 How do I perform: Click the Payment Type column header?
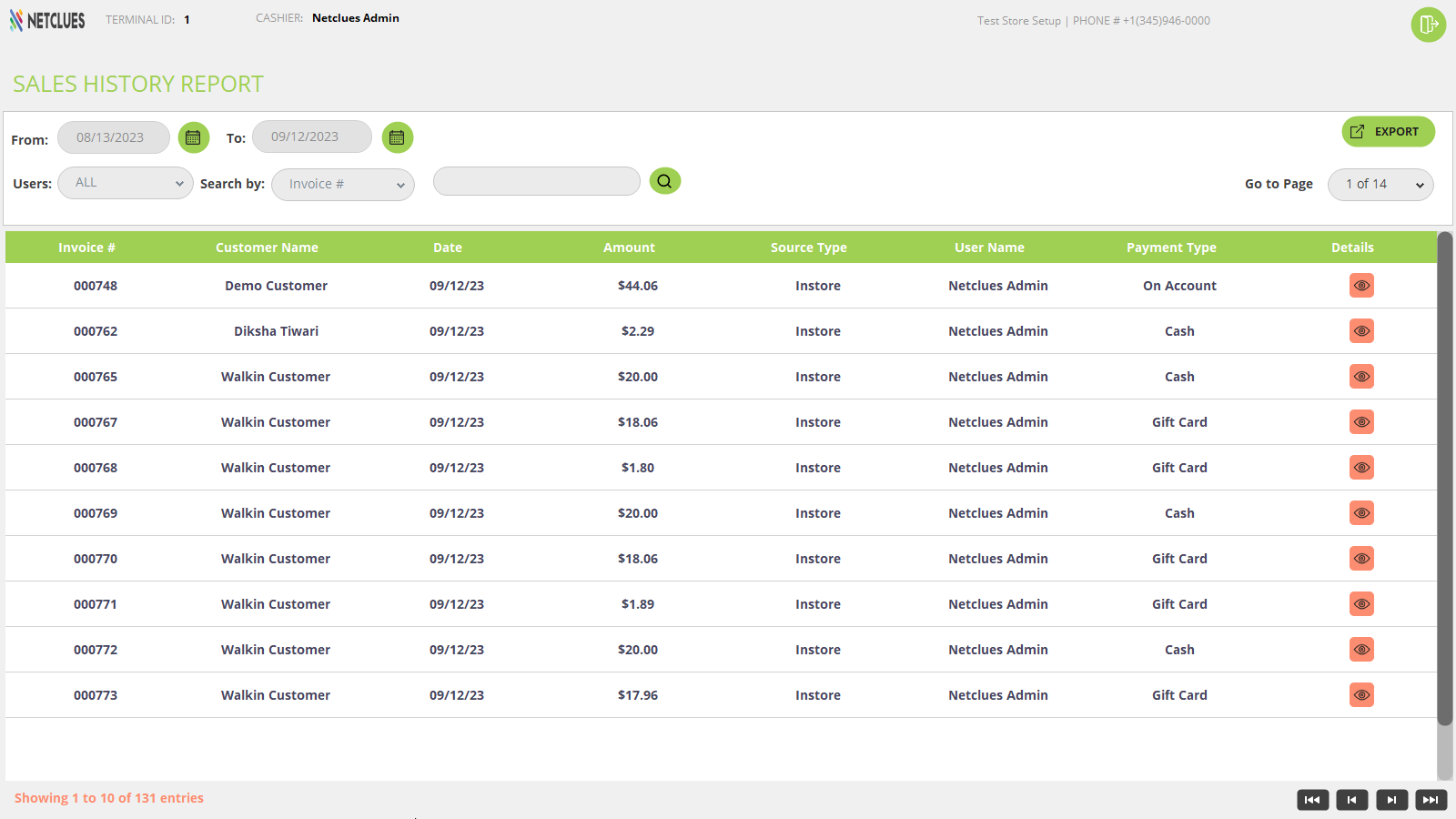tap(1171, 248)
